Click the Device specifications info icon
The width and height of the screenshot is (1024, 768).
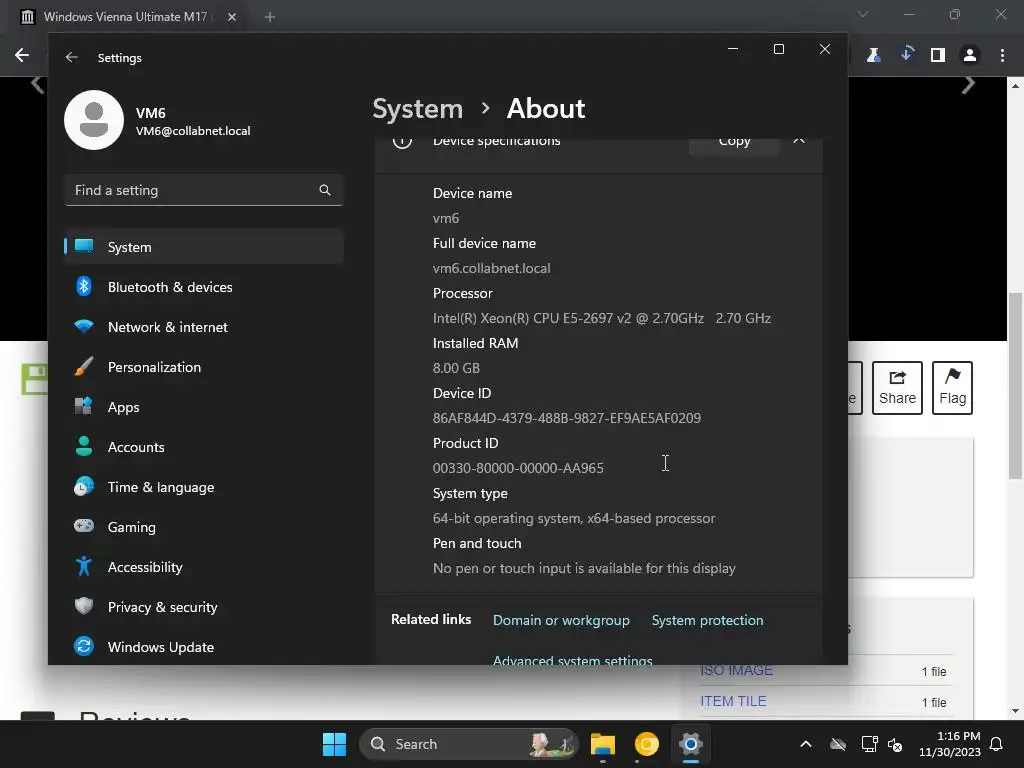click(402, 142)
